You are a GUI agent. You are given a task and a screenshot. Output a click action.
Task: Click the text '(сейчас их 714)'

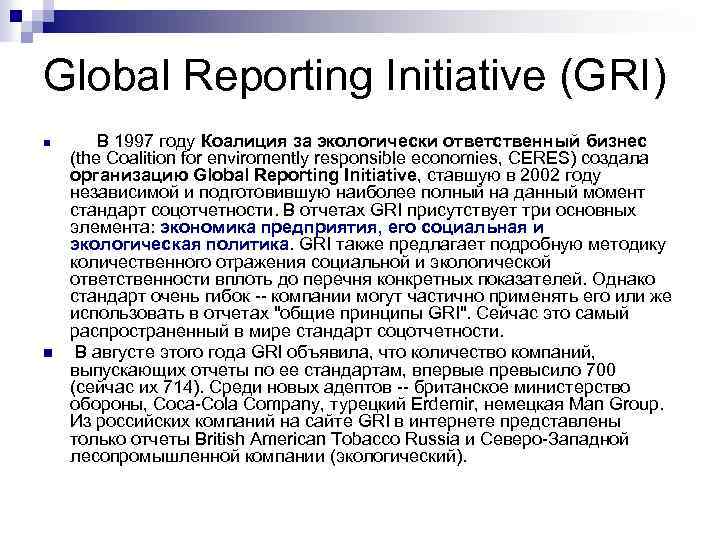pos(136,388)
